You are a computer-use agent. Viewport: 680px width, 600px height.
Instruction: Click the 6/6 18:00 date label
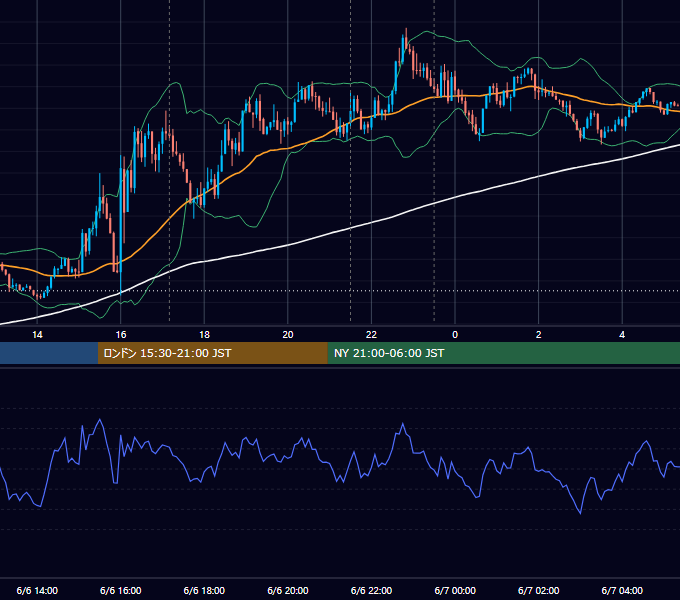tap(204, 590)
